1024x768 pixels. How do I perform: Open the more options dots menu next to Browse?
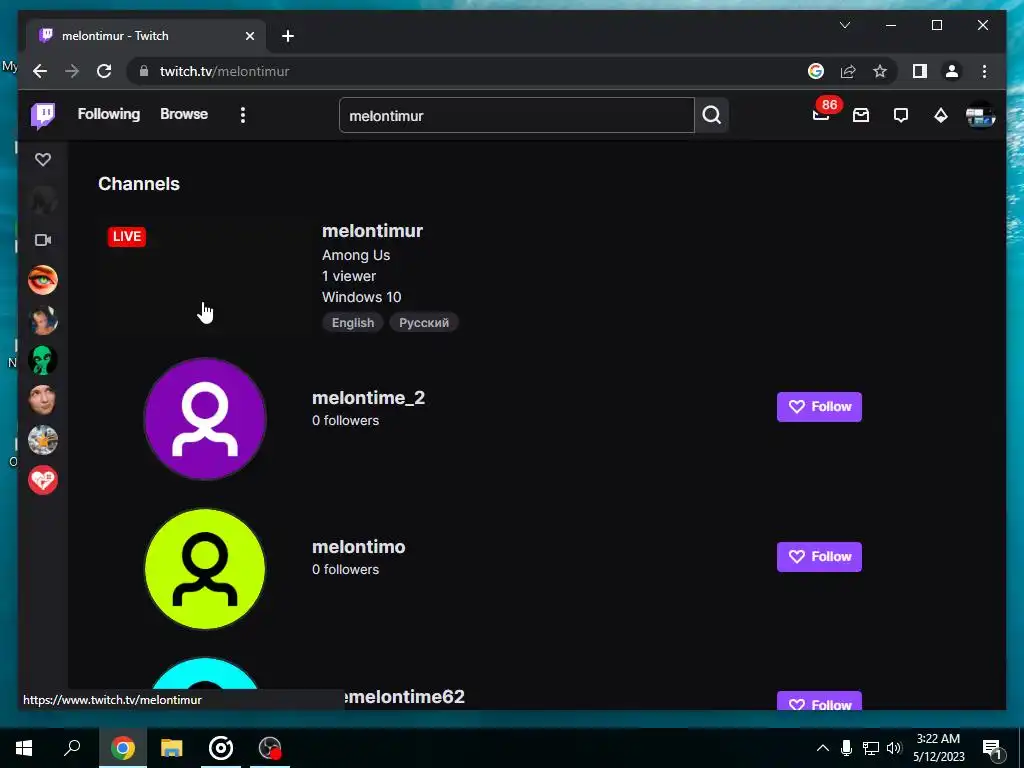[243, 116]
